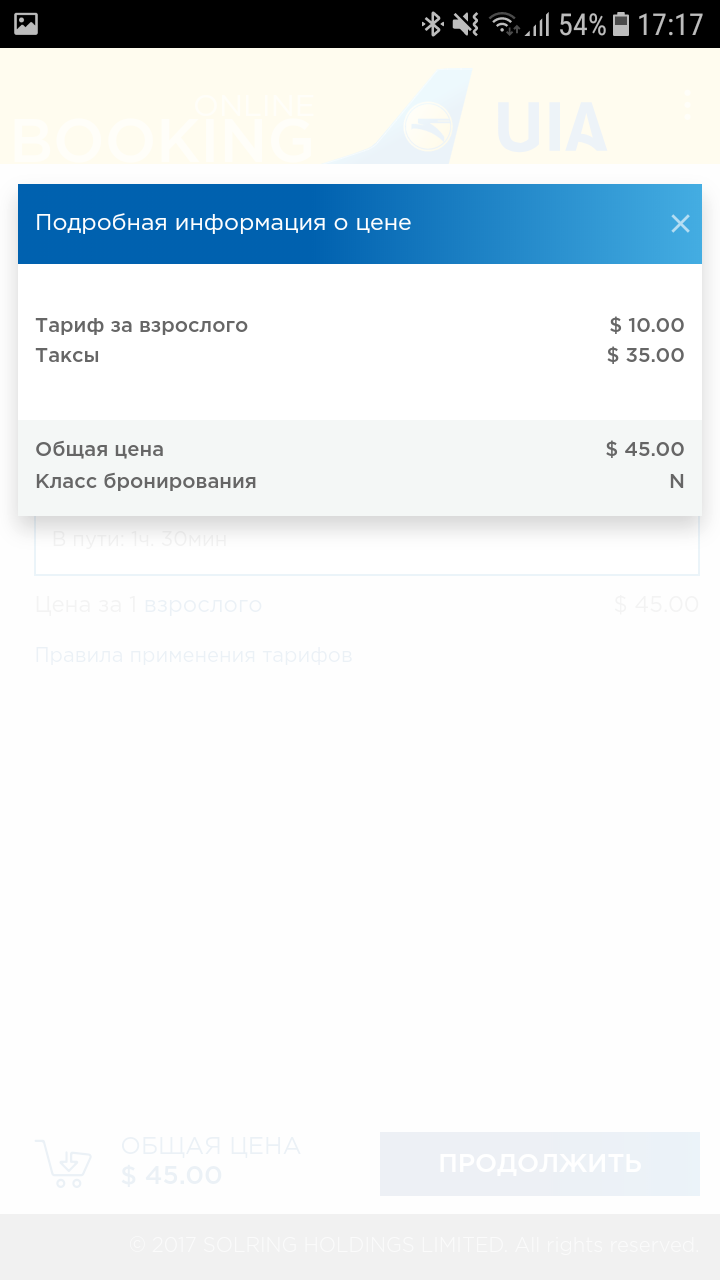Open Правила применения тарифов link
Viewport: 720px width, 1280px height.
(x=193, y=656)
